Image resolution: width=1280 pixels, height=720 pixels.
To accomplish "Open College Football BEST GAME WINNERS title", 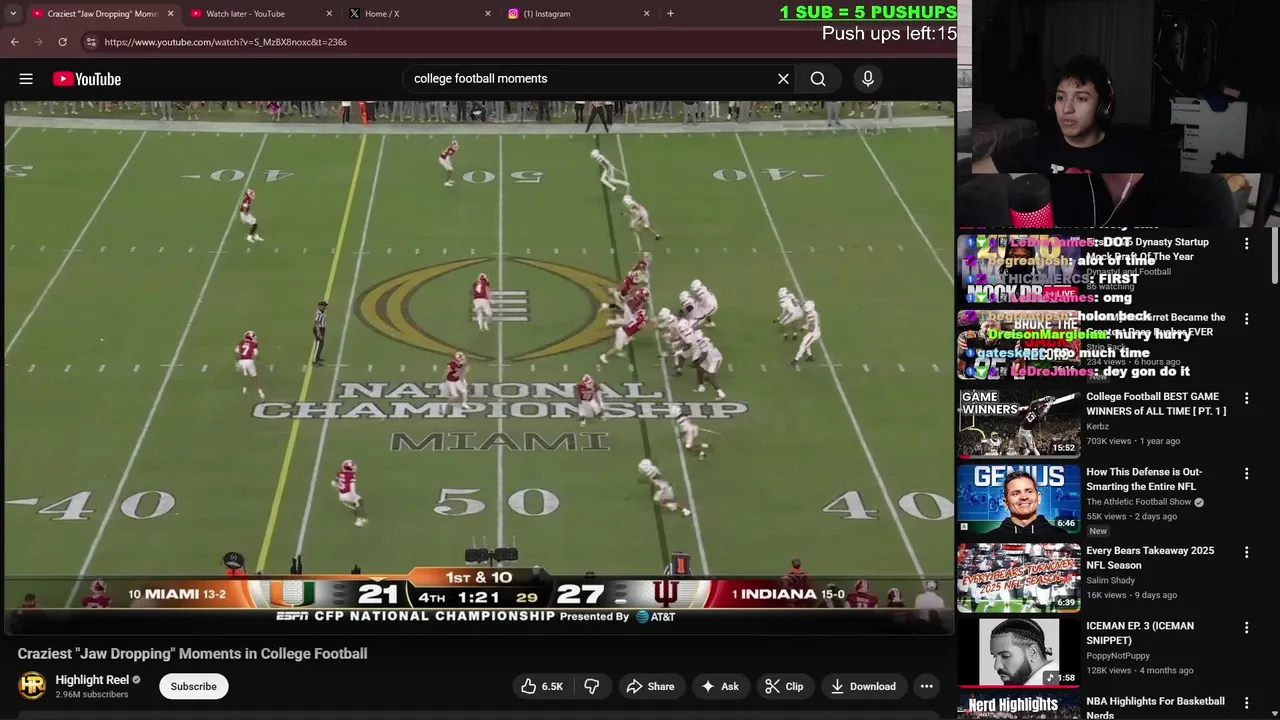I will point(1156,404).
